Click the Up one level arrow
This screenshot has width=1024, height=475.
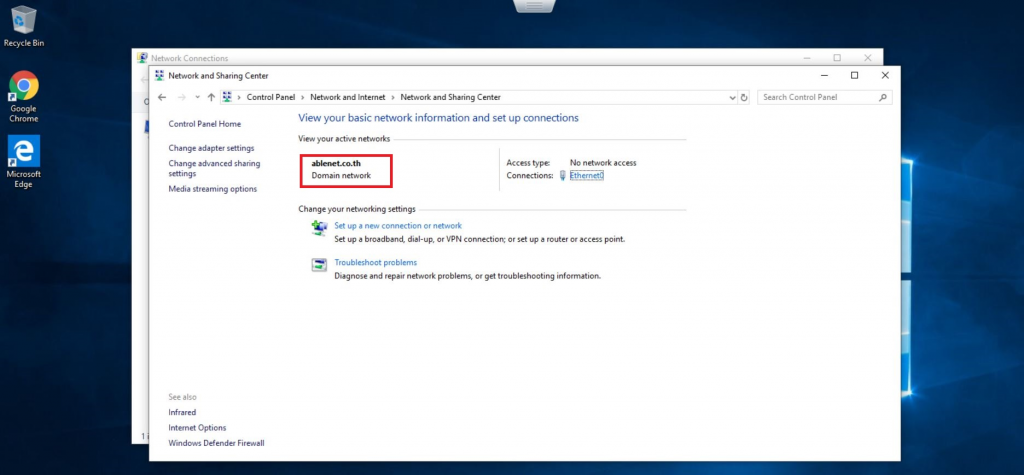(x=211, y=97)
